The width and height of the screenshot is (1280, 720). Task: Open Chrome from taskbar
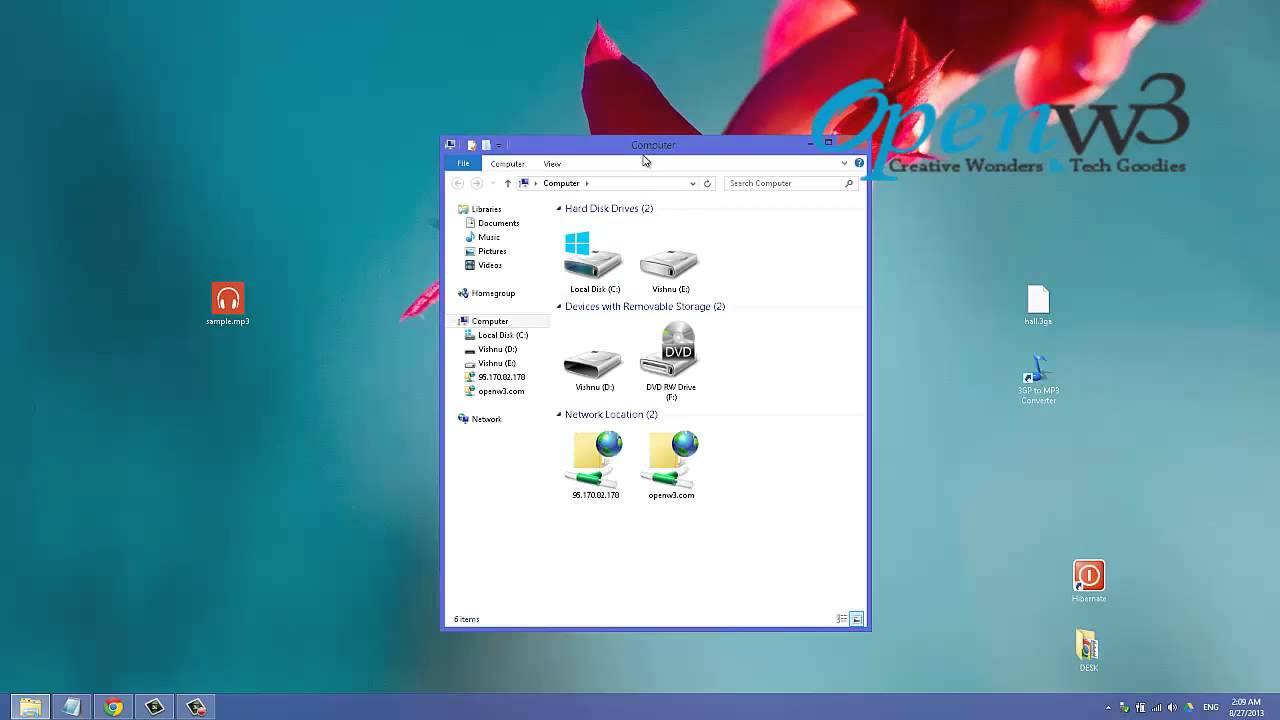coord(113,707)
